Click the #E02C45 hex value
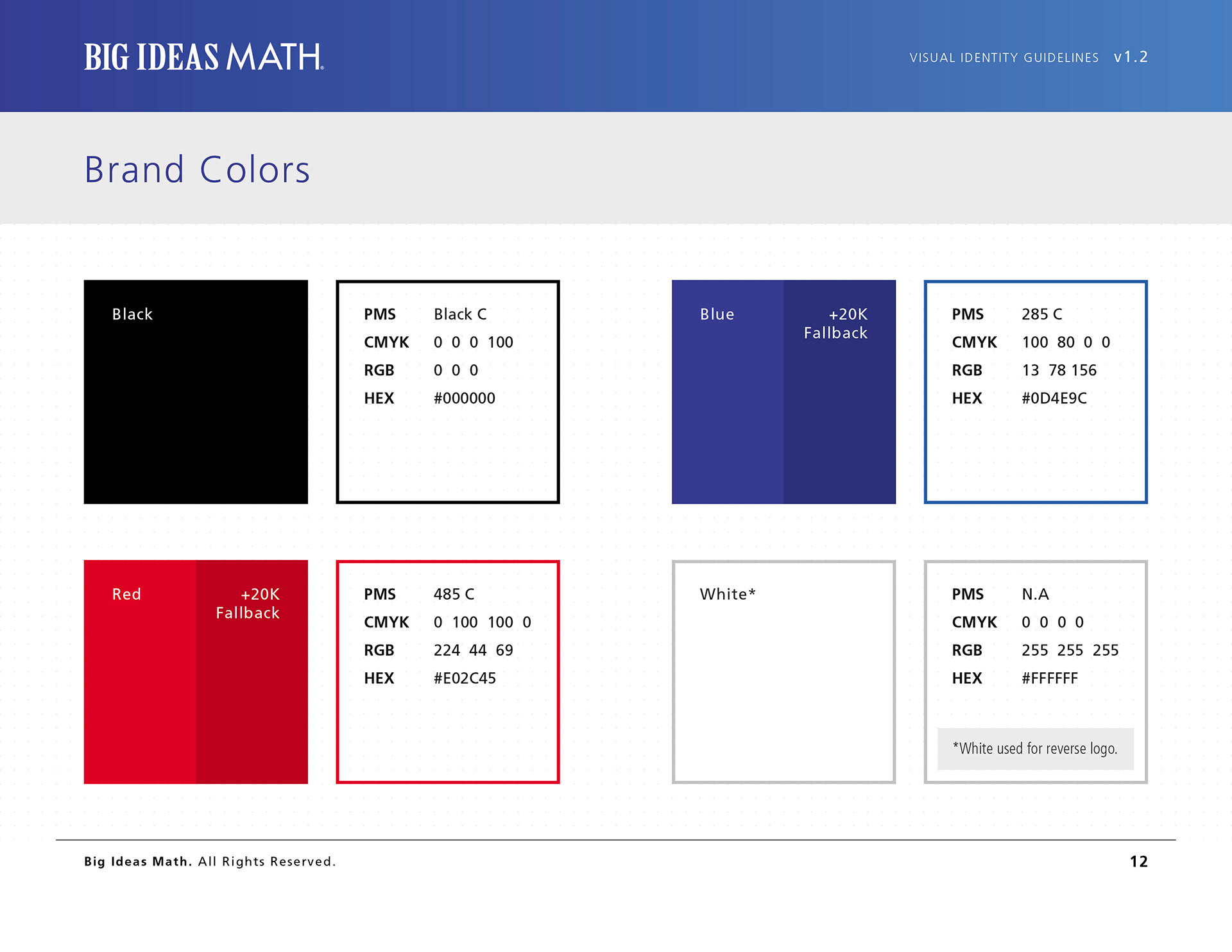 (465, 678)
